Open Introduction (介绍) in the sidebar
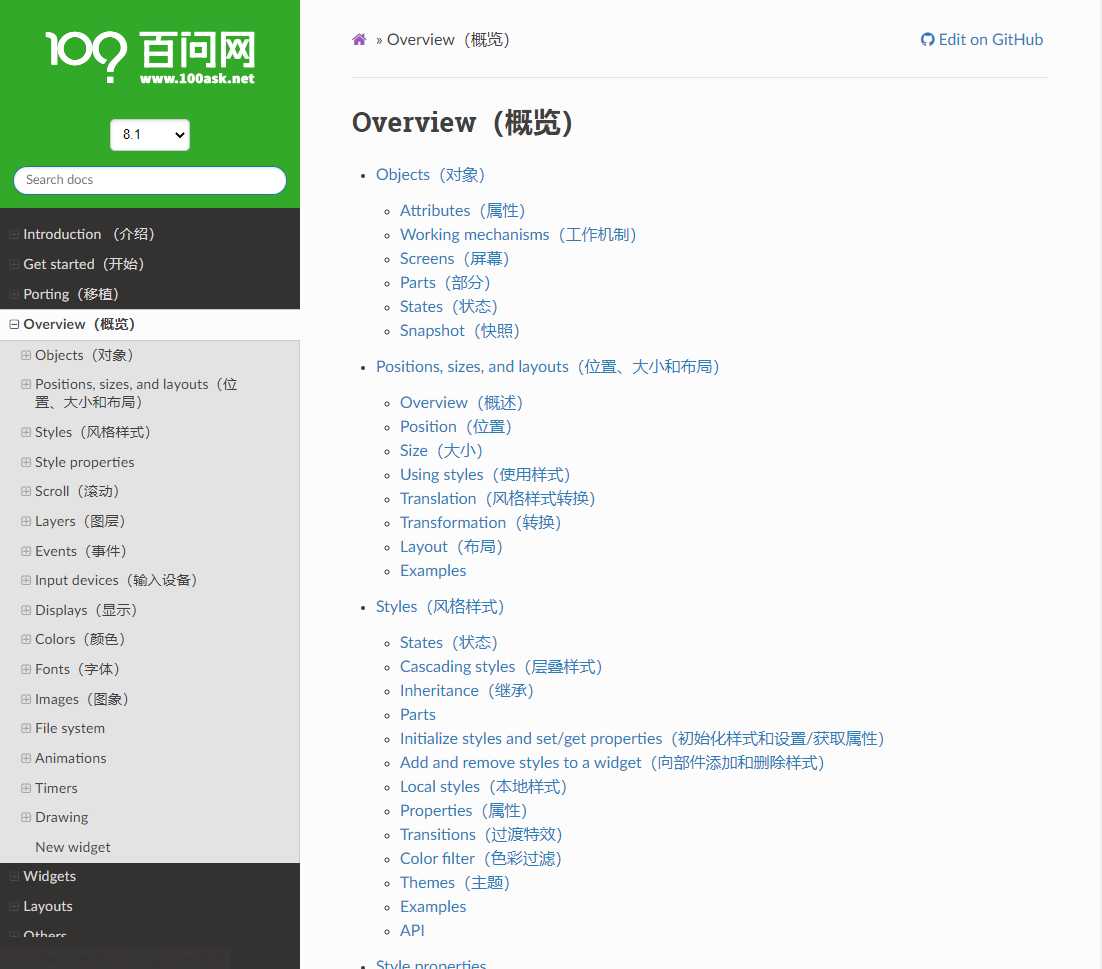The image size is (1102, 969). [x=89, y=234]
